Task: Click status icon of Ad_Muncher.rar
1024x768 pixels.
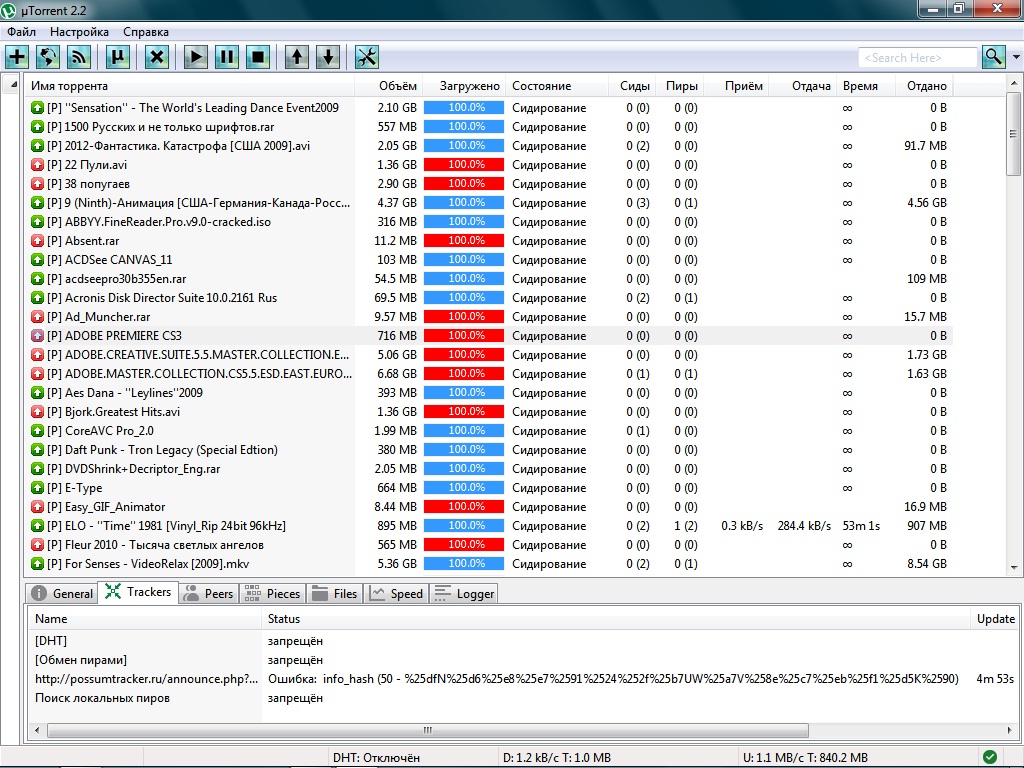Action: pos(37,317)
